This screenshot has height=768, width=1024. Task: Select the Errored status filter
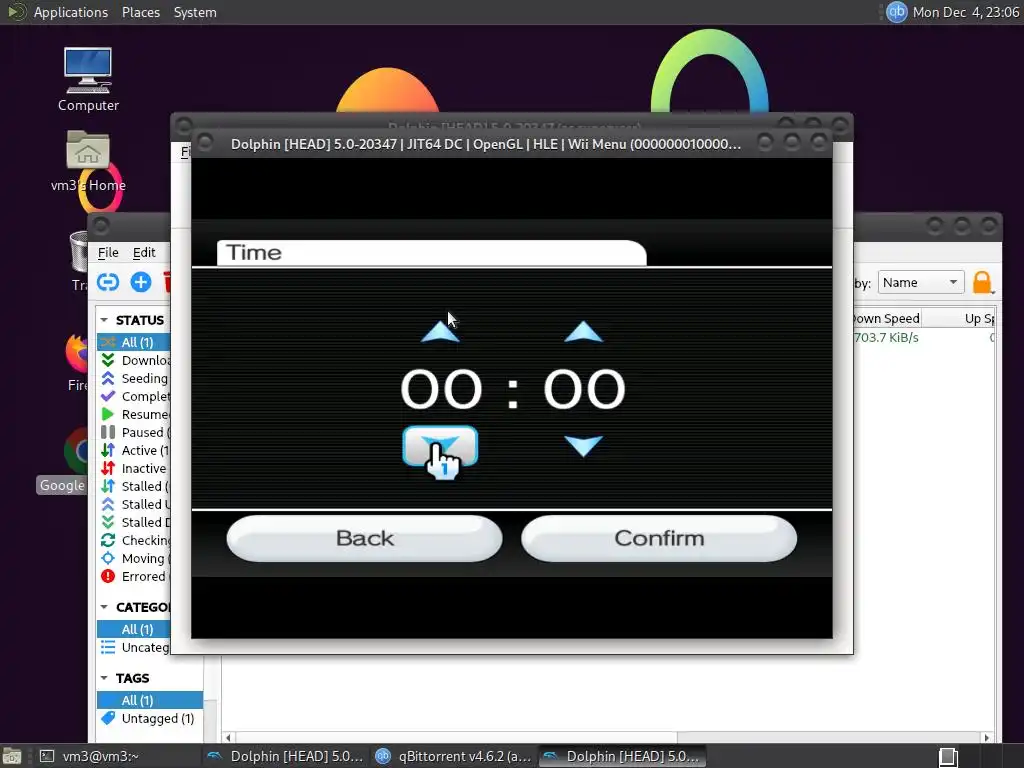coord(134,577)
